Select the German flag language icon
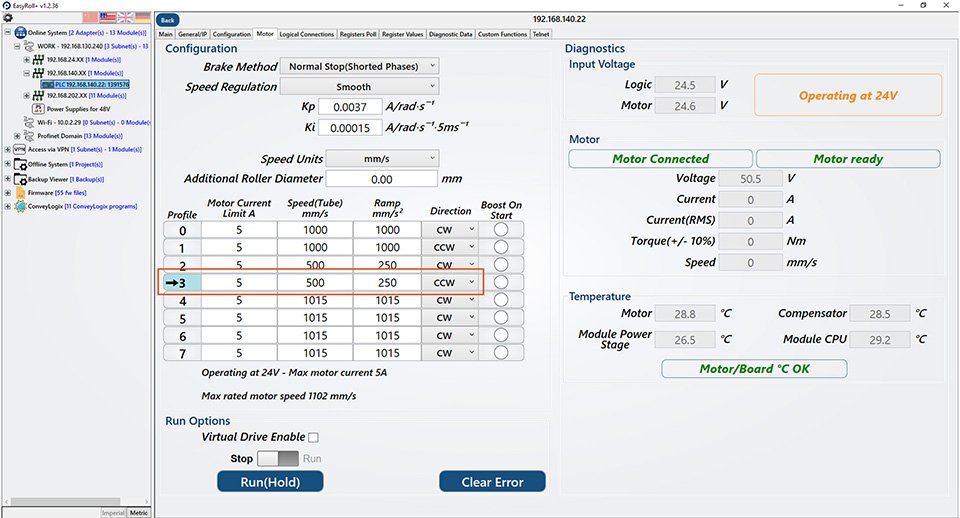Image resolution: width=960 pixels, height=518 pixels. tap(143, 17)
